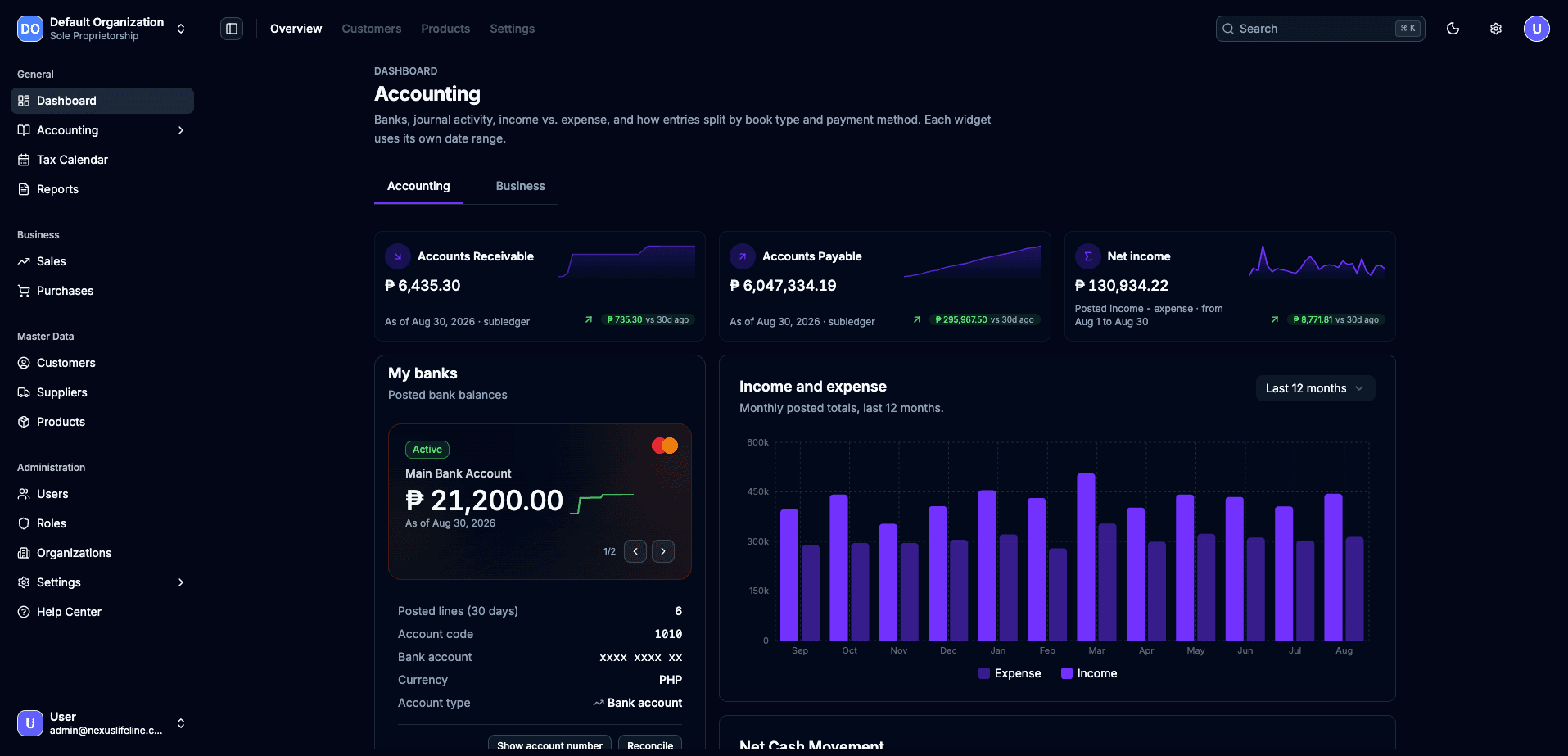Screen dimensions: 1568x756
Task: Click the Suppliers truck icon
Action: (24, 392)
